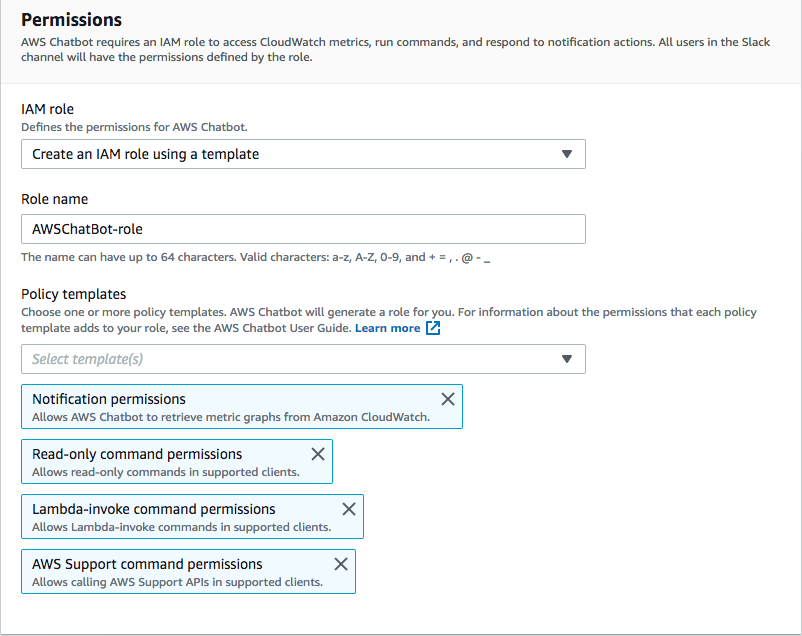Click the external link icon beside Learn more

pos(432,327)
